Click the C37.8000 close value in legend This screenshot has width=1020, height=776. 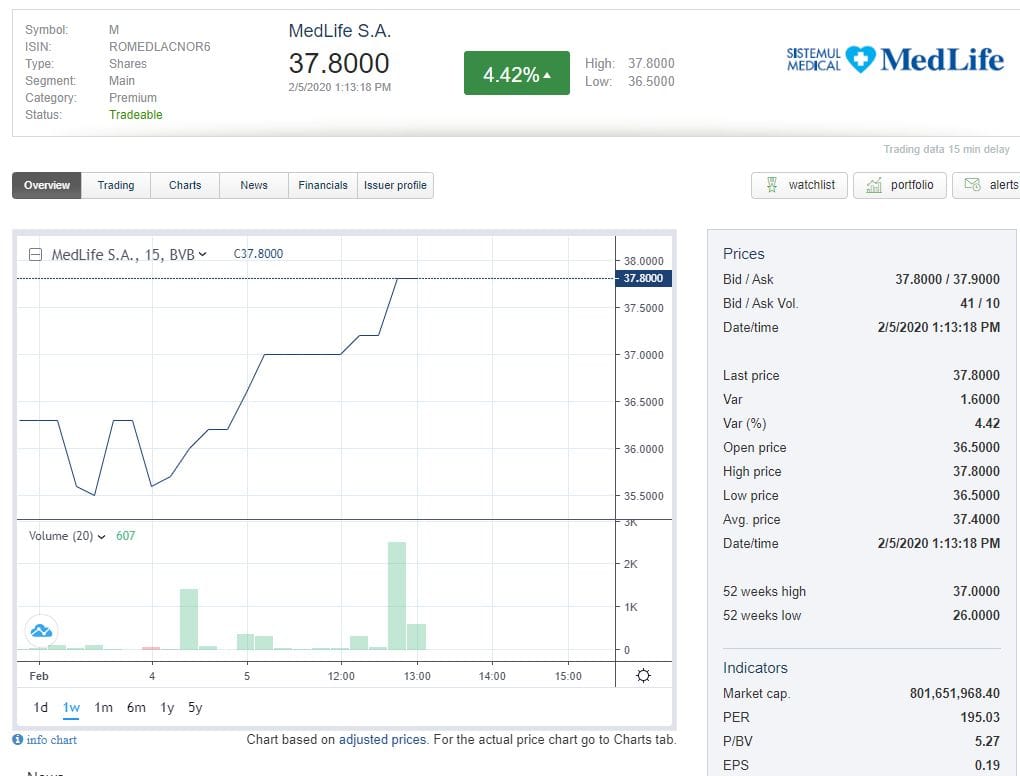258,254
